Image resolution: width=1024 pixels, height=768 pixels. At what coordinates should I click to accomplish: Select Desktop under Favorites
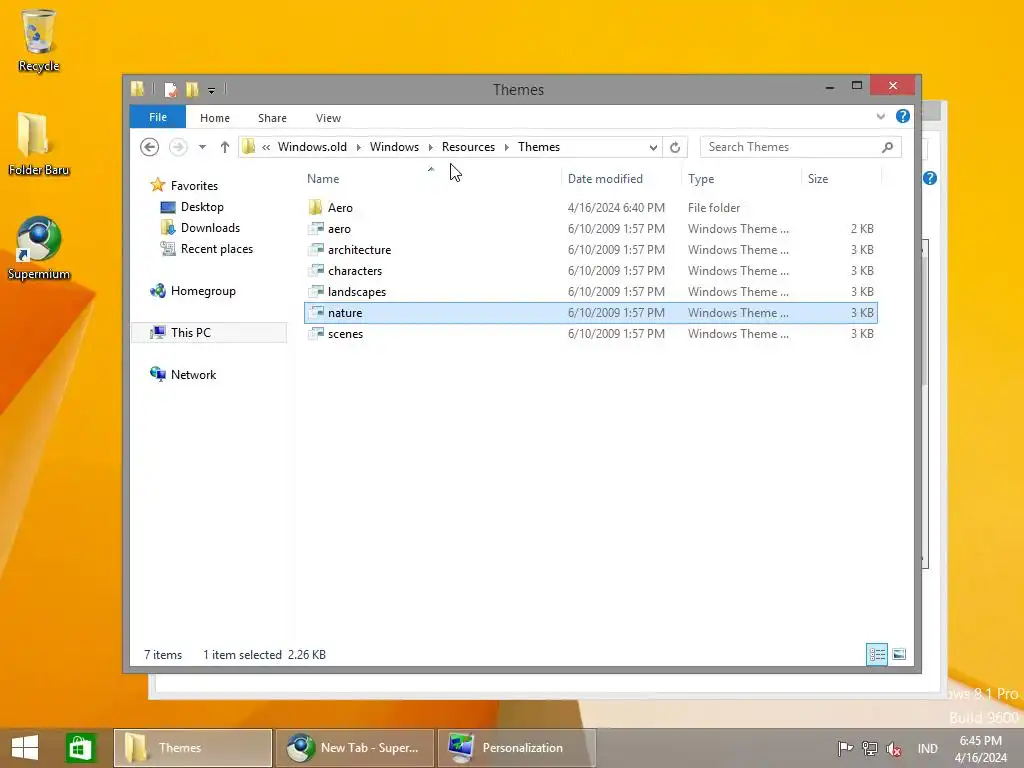[x=202, y=207]
